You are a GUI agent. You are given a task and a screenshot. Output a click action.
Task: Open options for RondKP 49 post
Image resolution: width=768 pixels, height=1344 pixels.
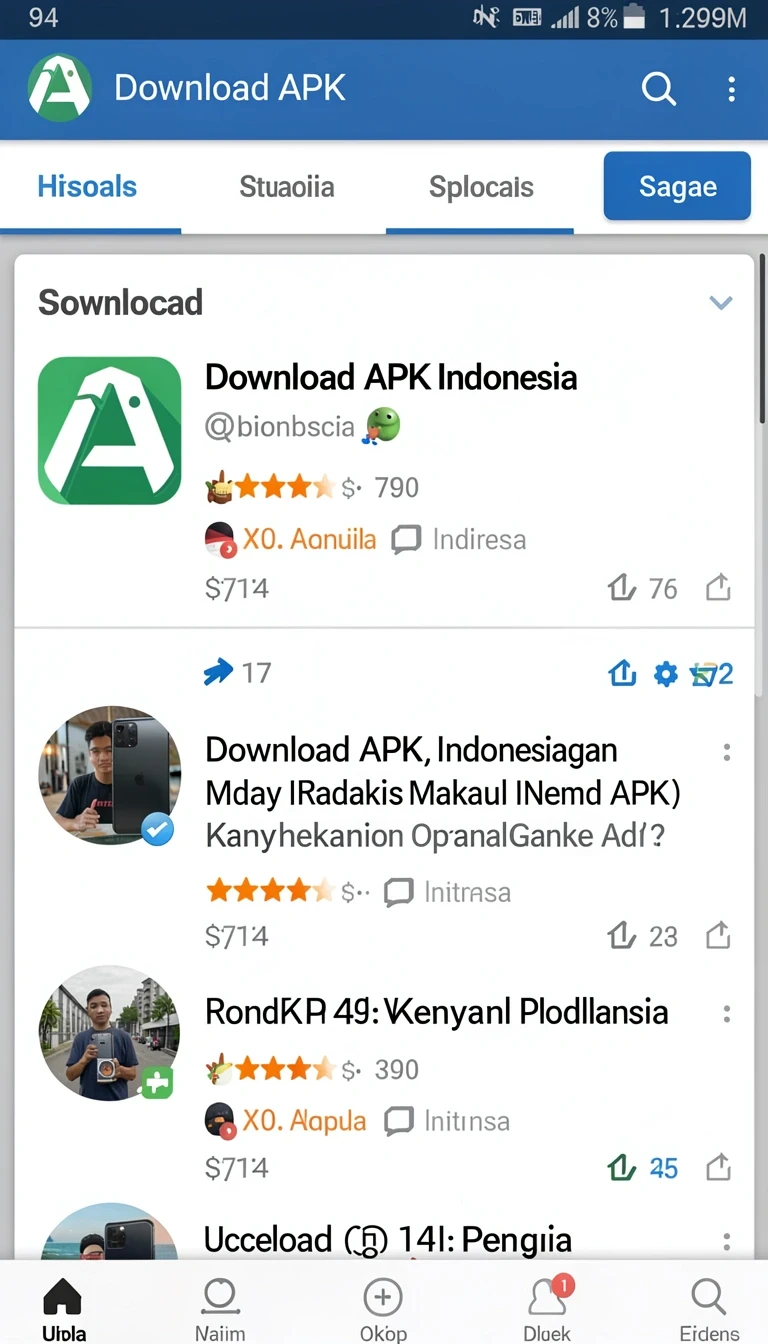(x=727, y=1013)
